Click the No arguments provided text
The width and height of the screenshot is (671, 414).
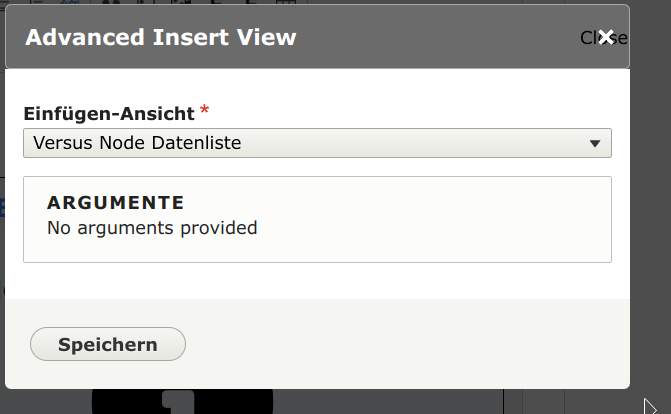point(152,228)
